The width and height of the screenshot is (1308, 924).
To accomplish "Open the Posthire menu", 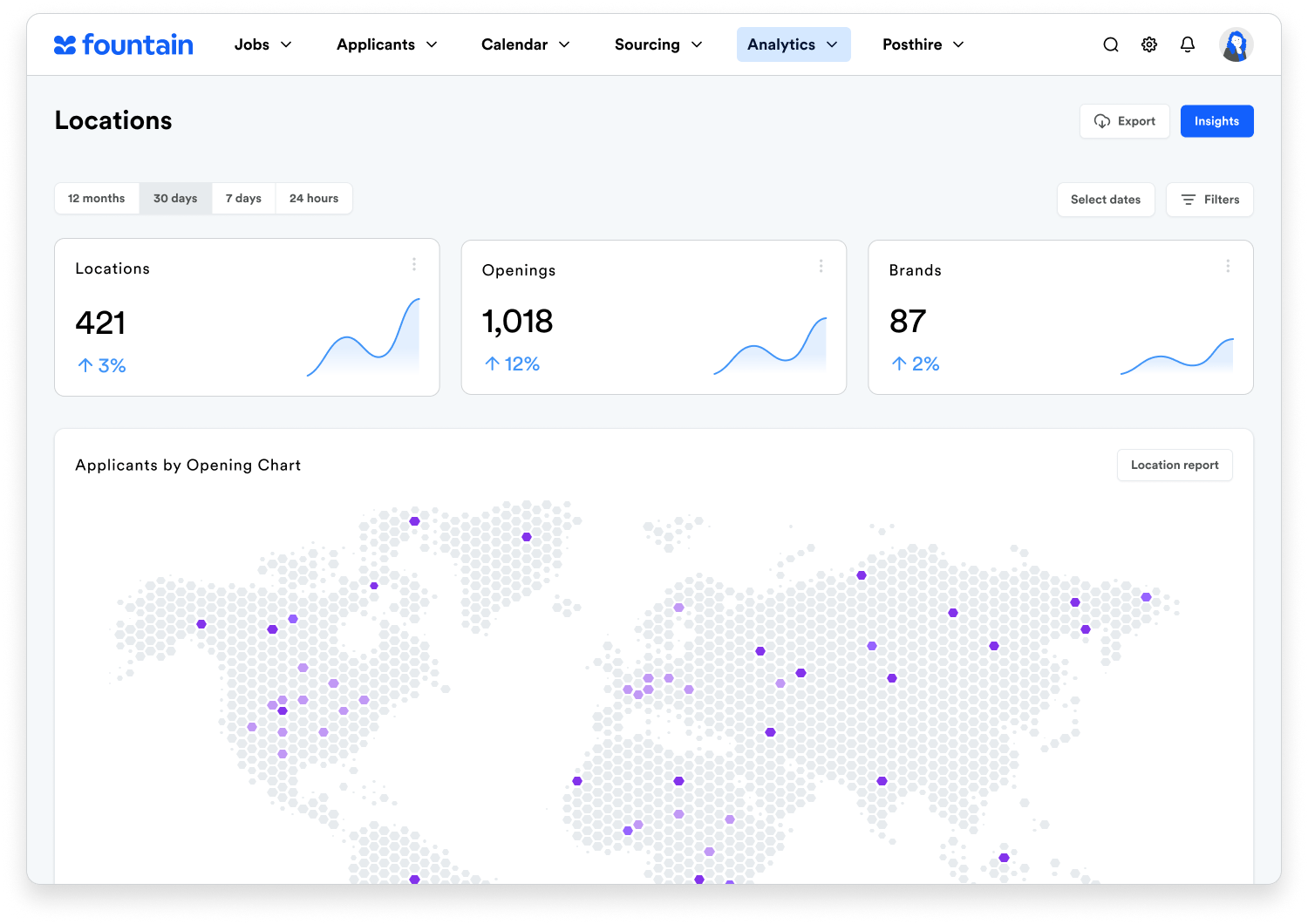I will coord(923,44).
